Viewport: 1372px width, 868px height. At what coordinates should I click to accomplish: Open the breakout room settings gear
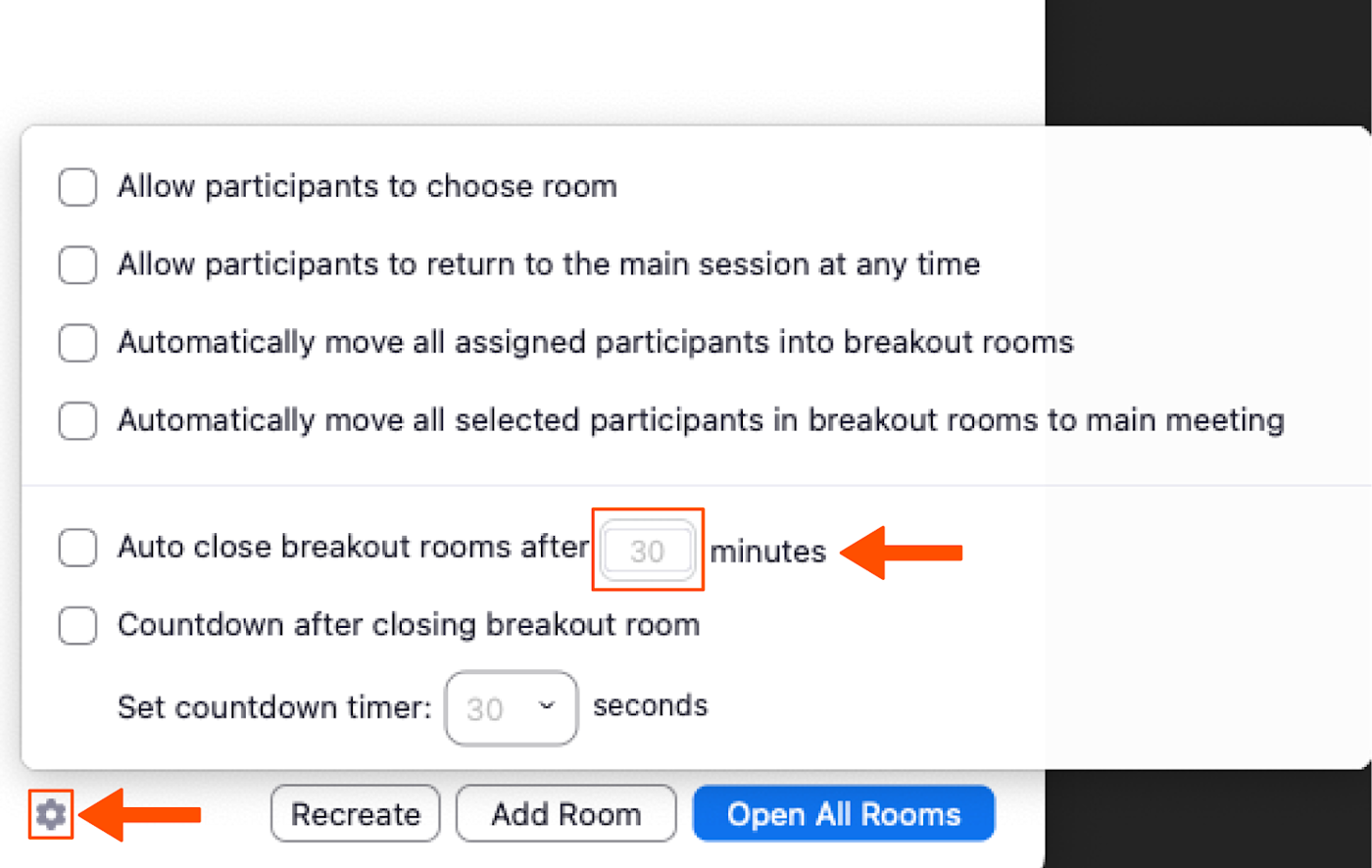51,814
